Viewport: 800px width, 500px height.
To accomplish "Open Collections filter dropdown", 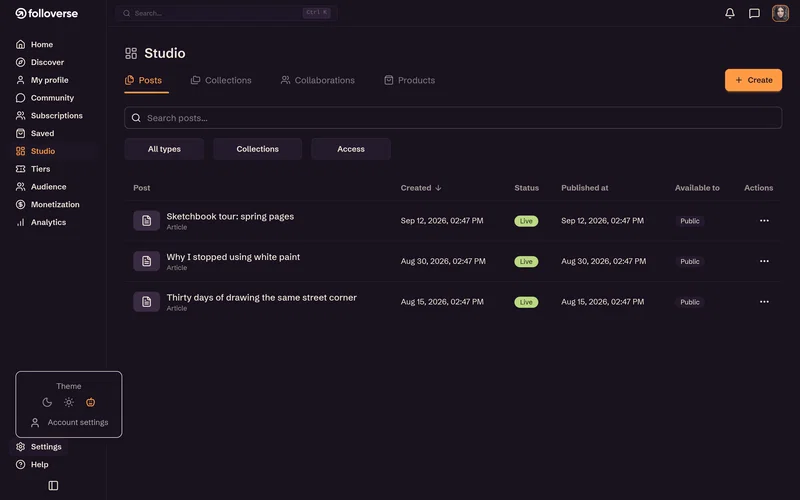I will pos(258,149).
